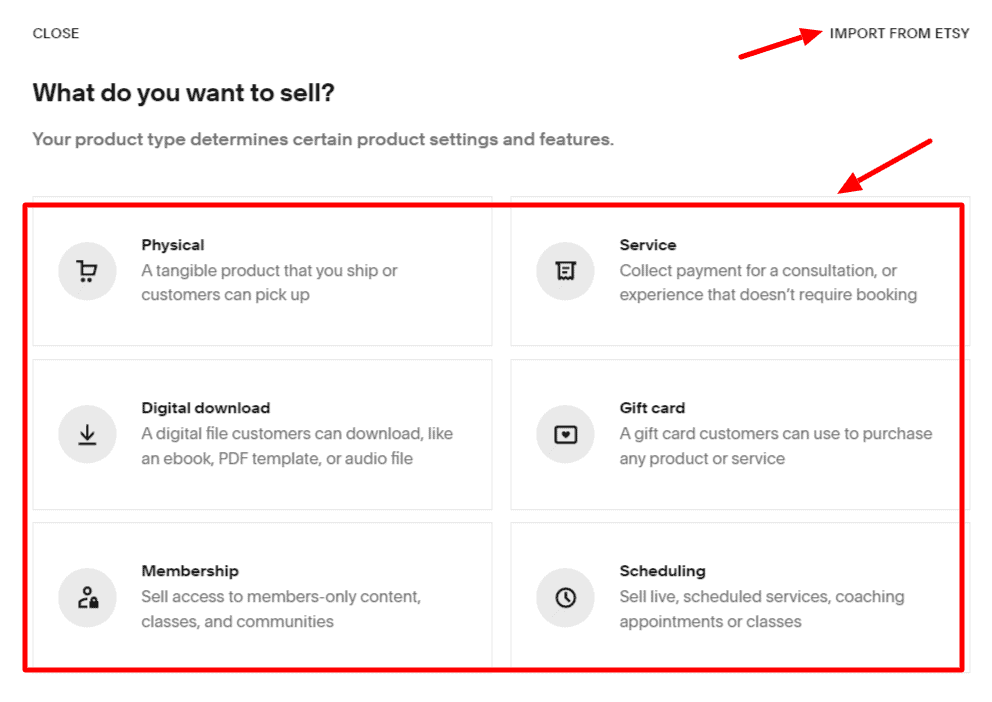Pick the Scheduling product type title
Screen dimensions: 992x702
(662, 571)
